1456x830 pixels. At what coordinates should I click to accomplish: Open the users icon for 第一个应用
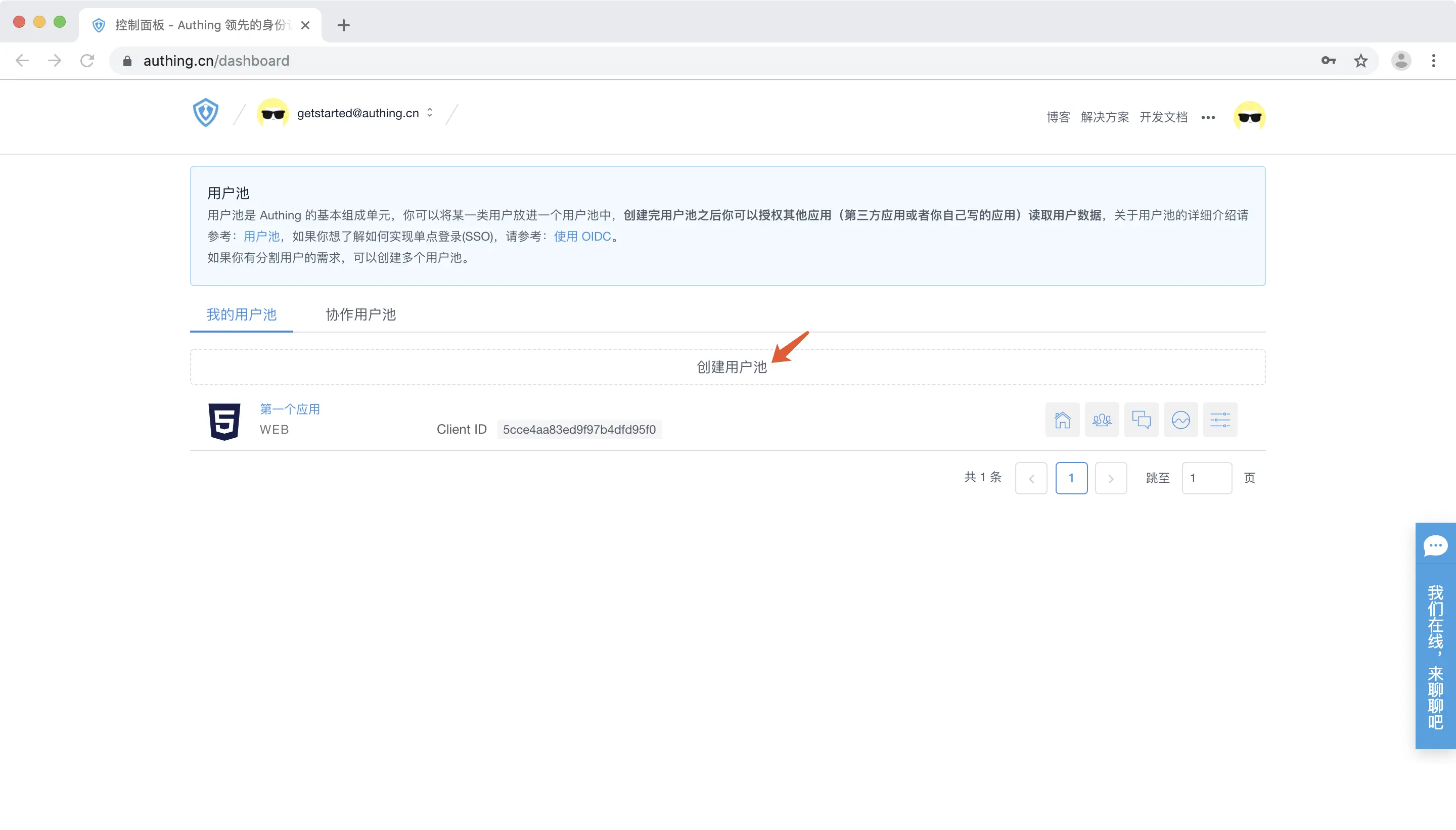point(1102,420)
